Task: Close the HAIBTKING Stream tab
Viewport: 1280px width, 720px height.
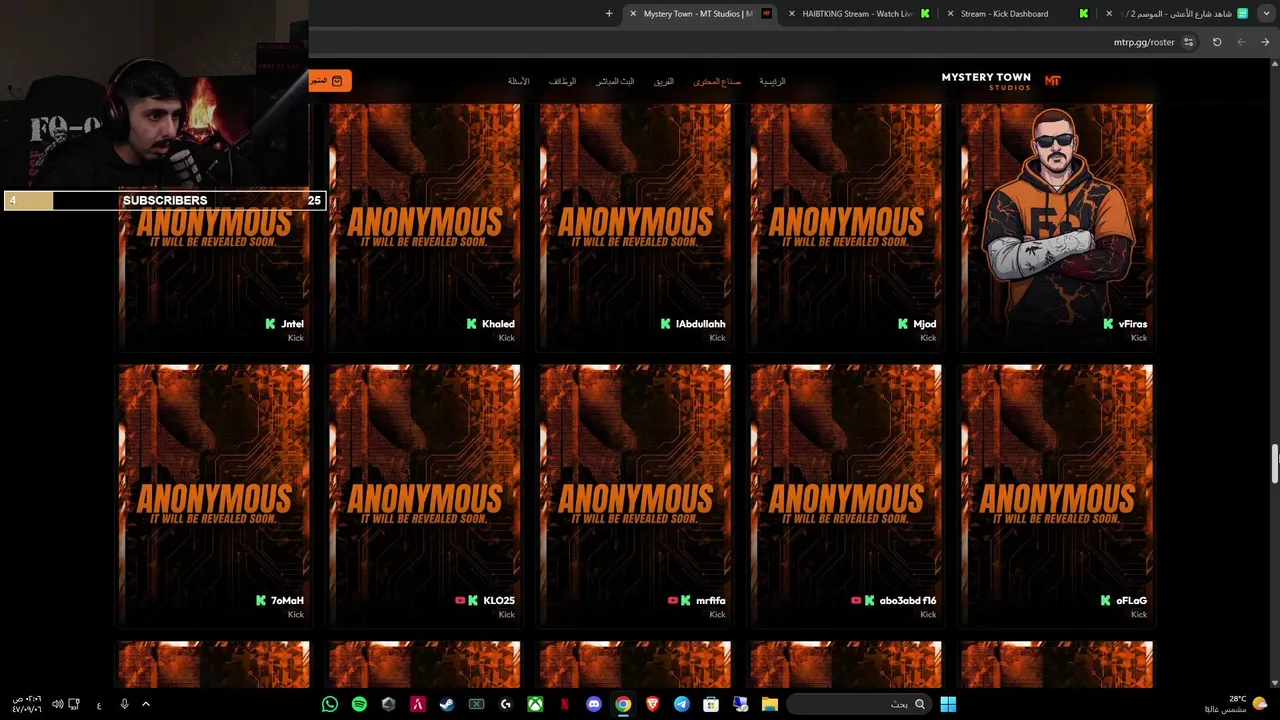Action: click(792, 14)
